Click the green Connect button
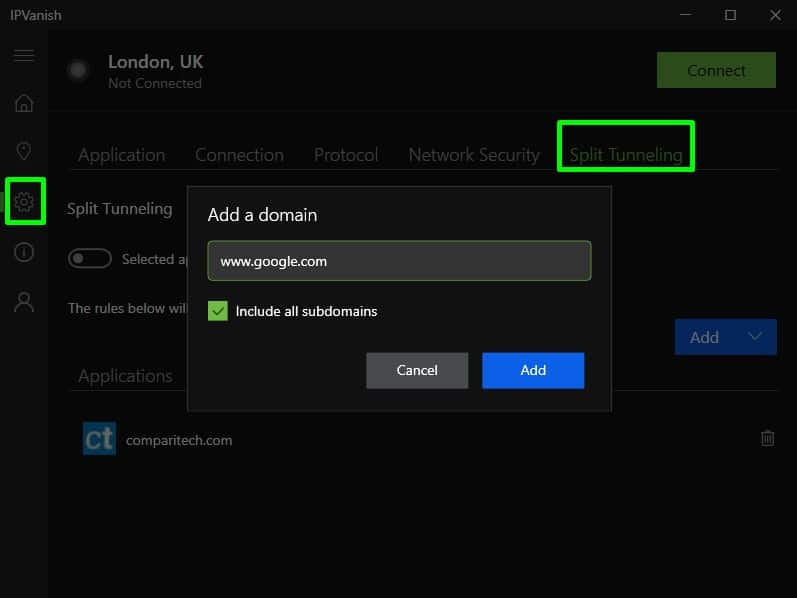This screenshot has width=797, height=598. (x=716, y=70)
